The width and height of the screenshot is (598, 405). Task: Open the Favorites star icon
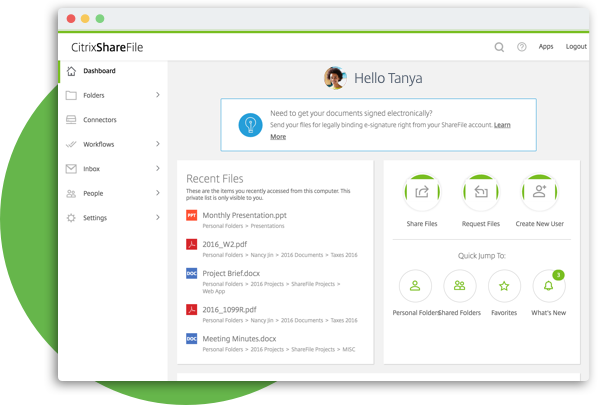(504, 286)
